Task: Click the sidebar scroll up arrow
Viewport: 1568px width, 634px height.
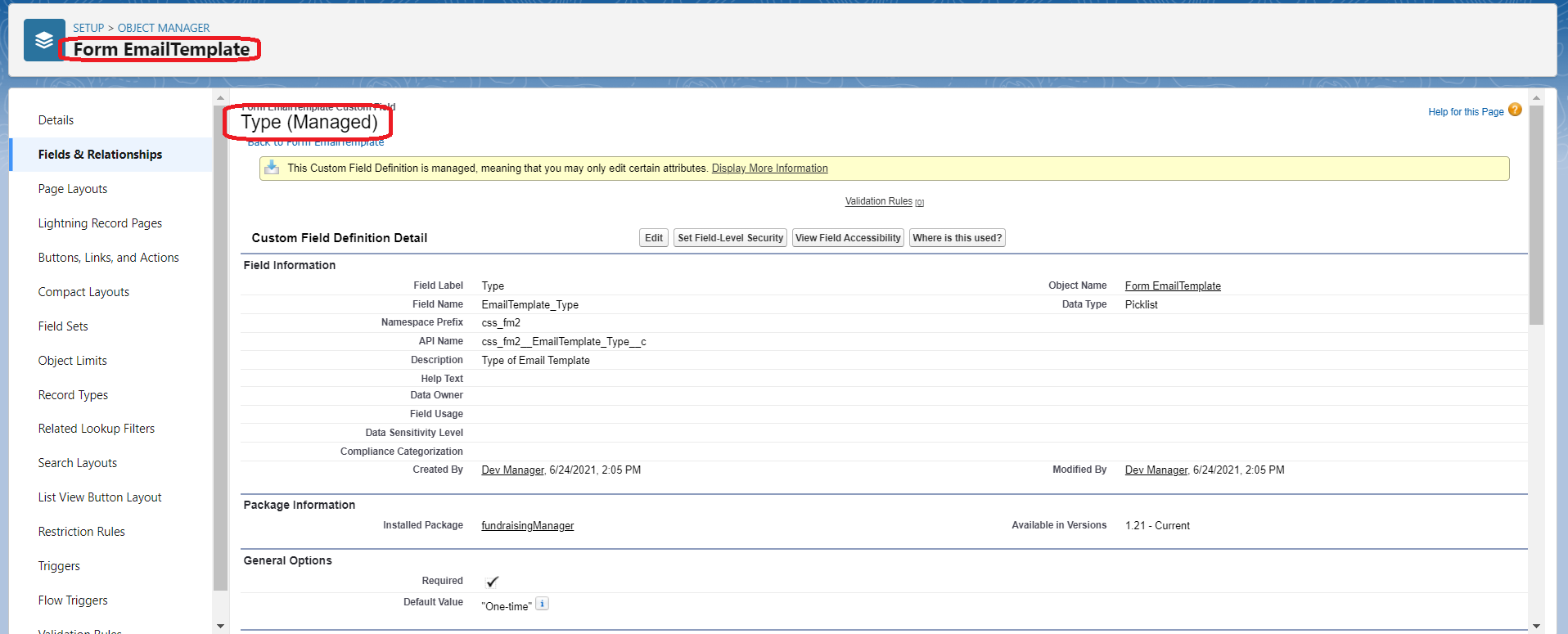Action: 220,98
